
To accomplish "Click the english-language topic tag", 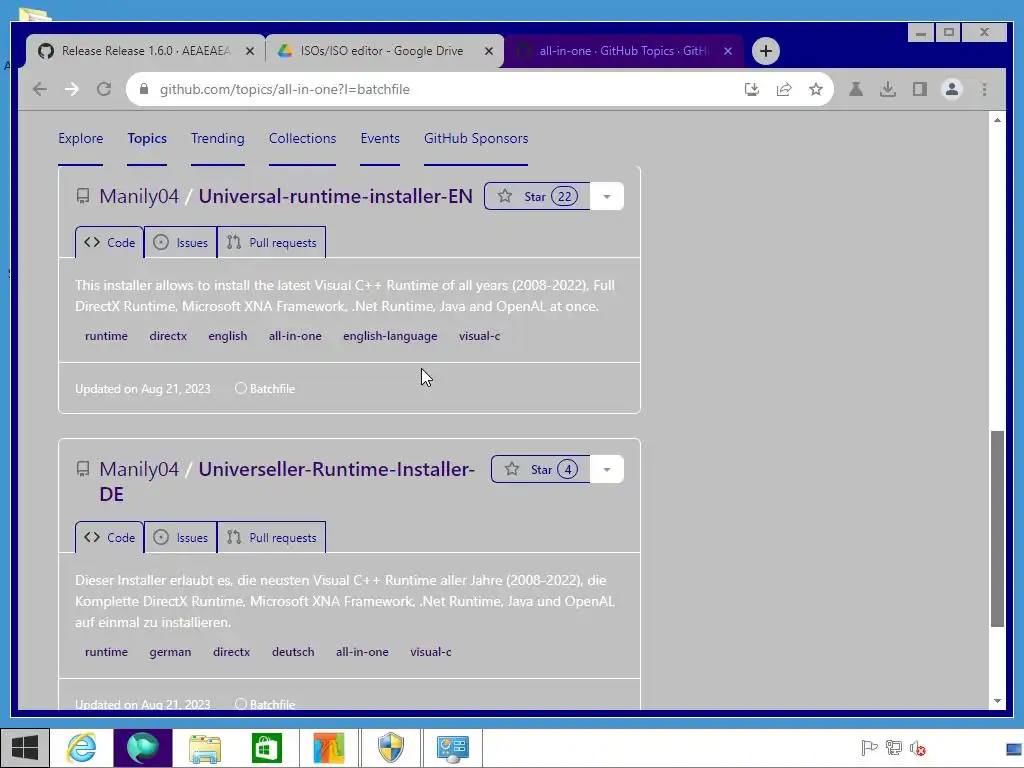I will [391, 336].
